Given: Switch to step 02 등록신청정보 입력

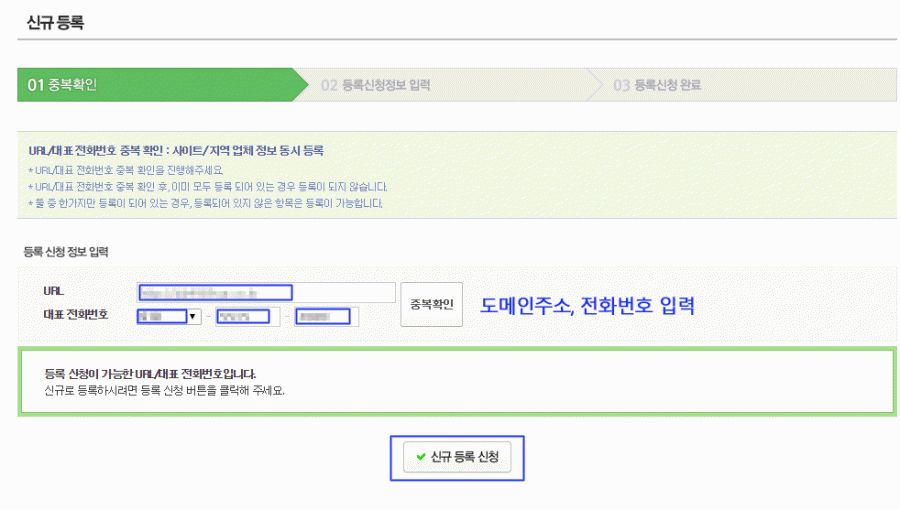Looking at the screenshot, I should tap(375, 85).
